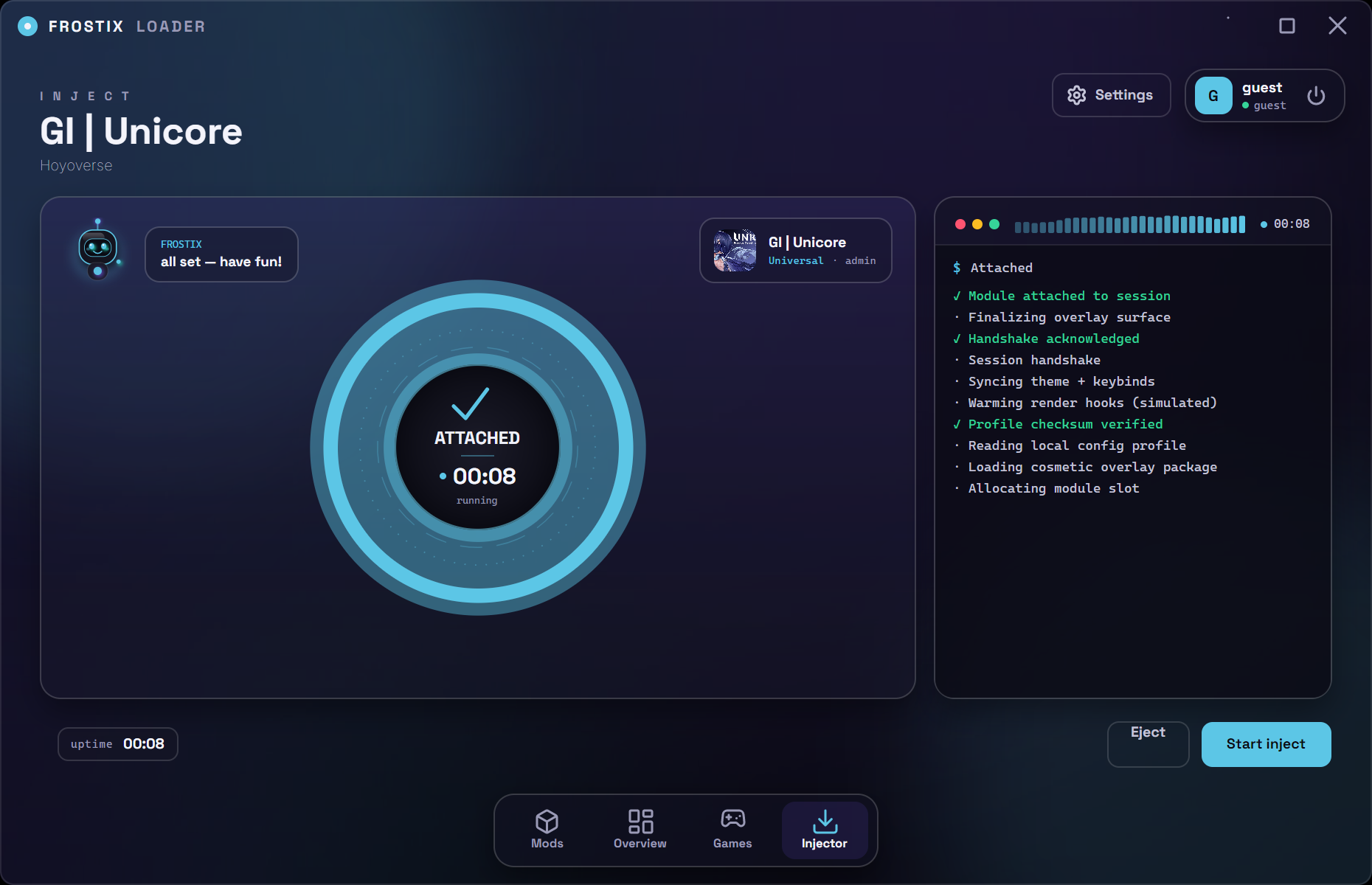This screenshot has height=885, width=1372.
Task: Click the 'running' label under the timer
Action: click(x=477, y=501)
